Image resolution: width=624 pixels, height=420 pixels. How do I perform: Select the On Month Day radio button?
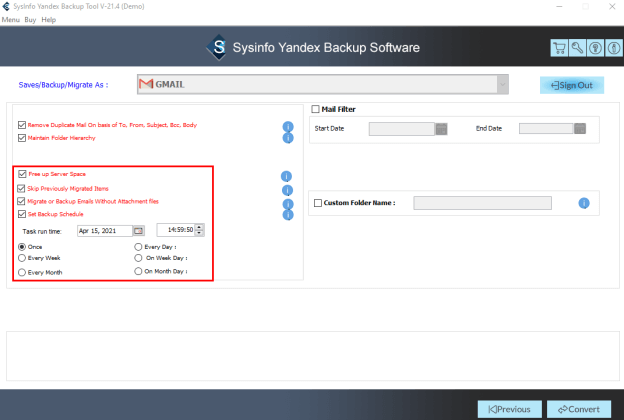[x=138, y=271]
